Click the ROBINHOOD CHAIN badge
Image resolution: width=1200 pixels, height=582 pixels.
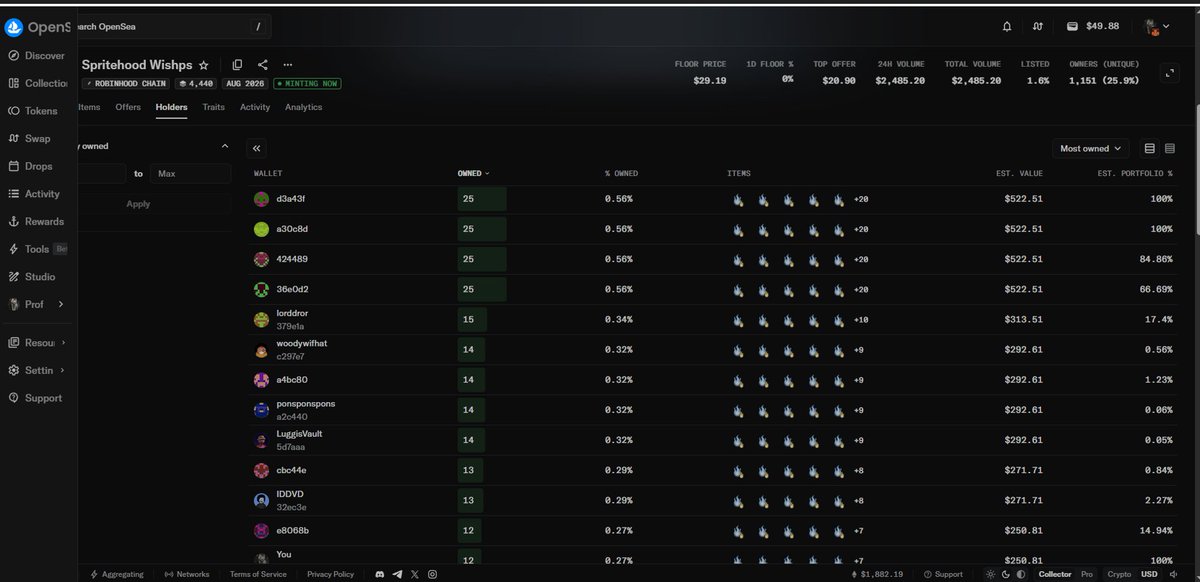point(126,83)
